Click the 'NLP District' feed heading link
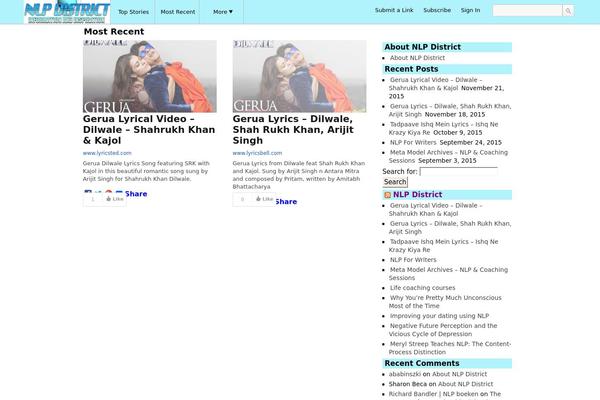This screenshot has height=400, width=600. (x=417, y=194)
